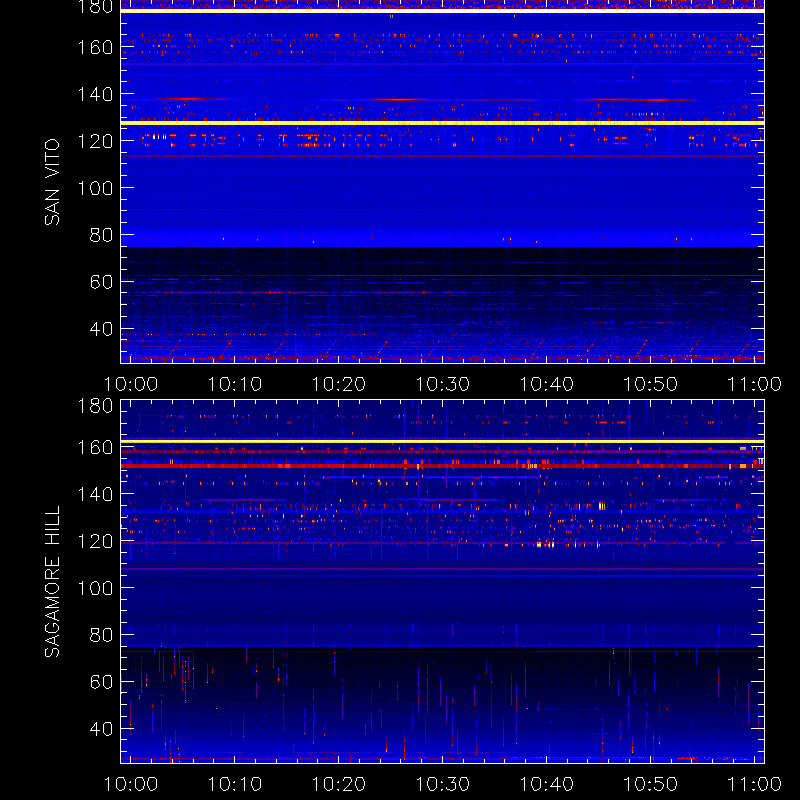This screenshot has height=800, width=800.
Task: Select 10:30 under the Sagamore Hill plot
Action: (443, 784)
